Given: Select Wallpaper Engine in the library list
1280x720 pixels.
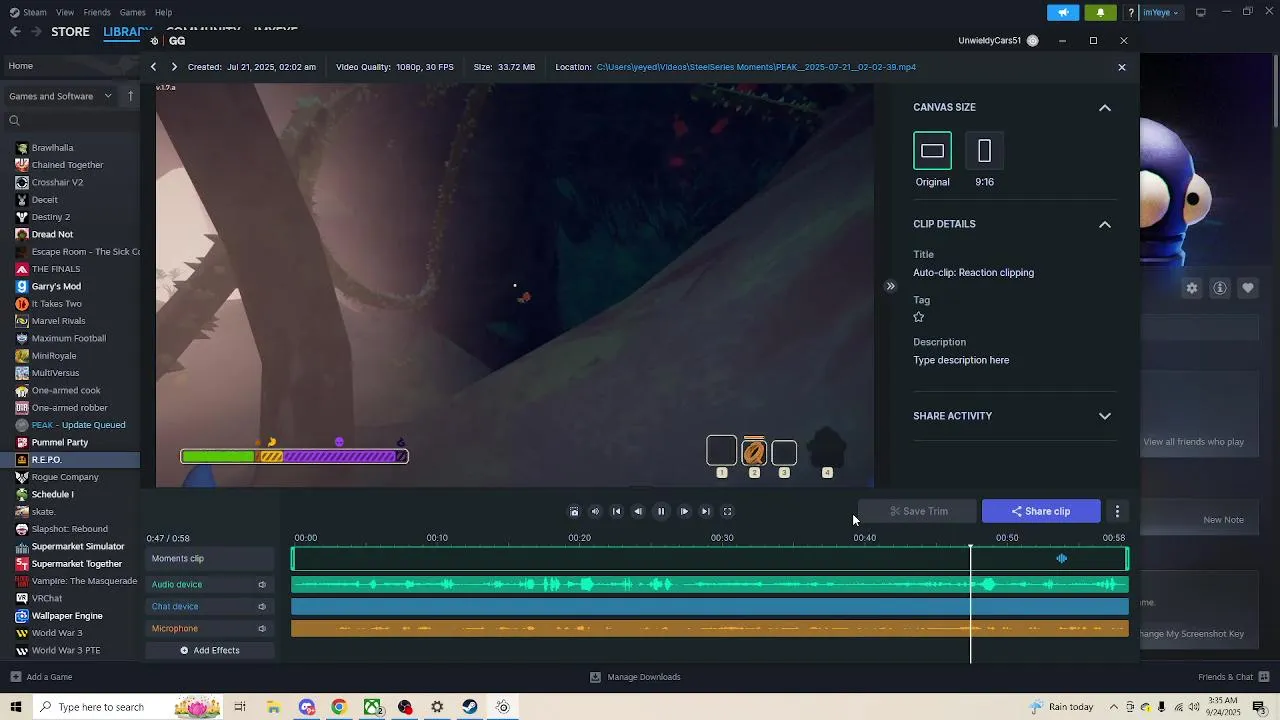Looking at the screenshot, I should point(67,616).
